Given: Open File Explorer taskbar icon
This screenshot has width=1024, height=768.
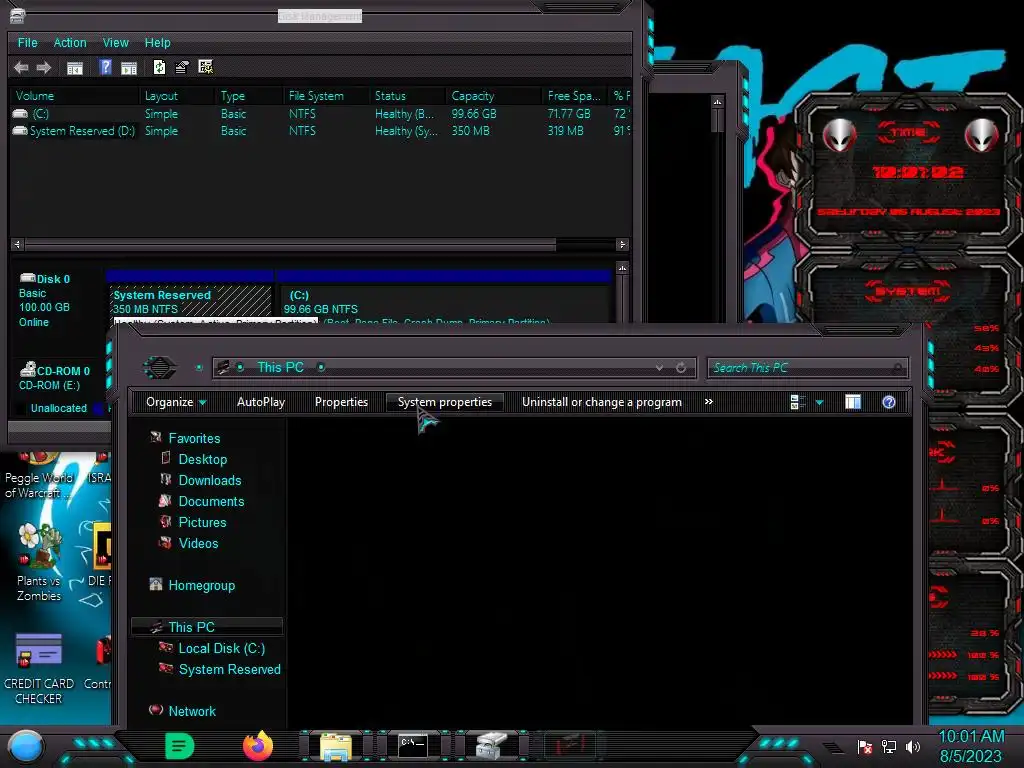Looking at the screenshot, I should pyautogui.click(x=336, y=747).
